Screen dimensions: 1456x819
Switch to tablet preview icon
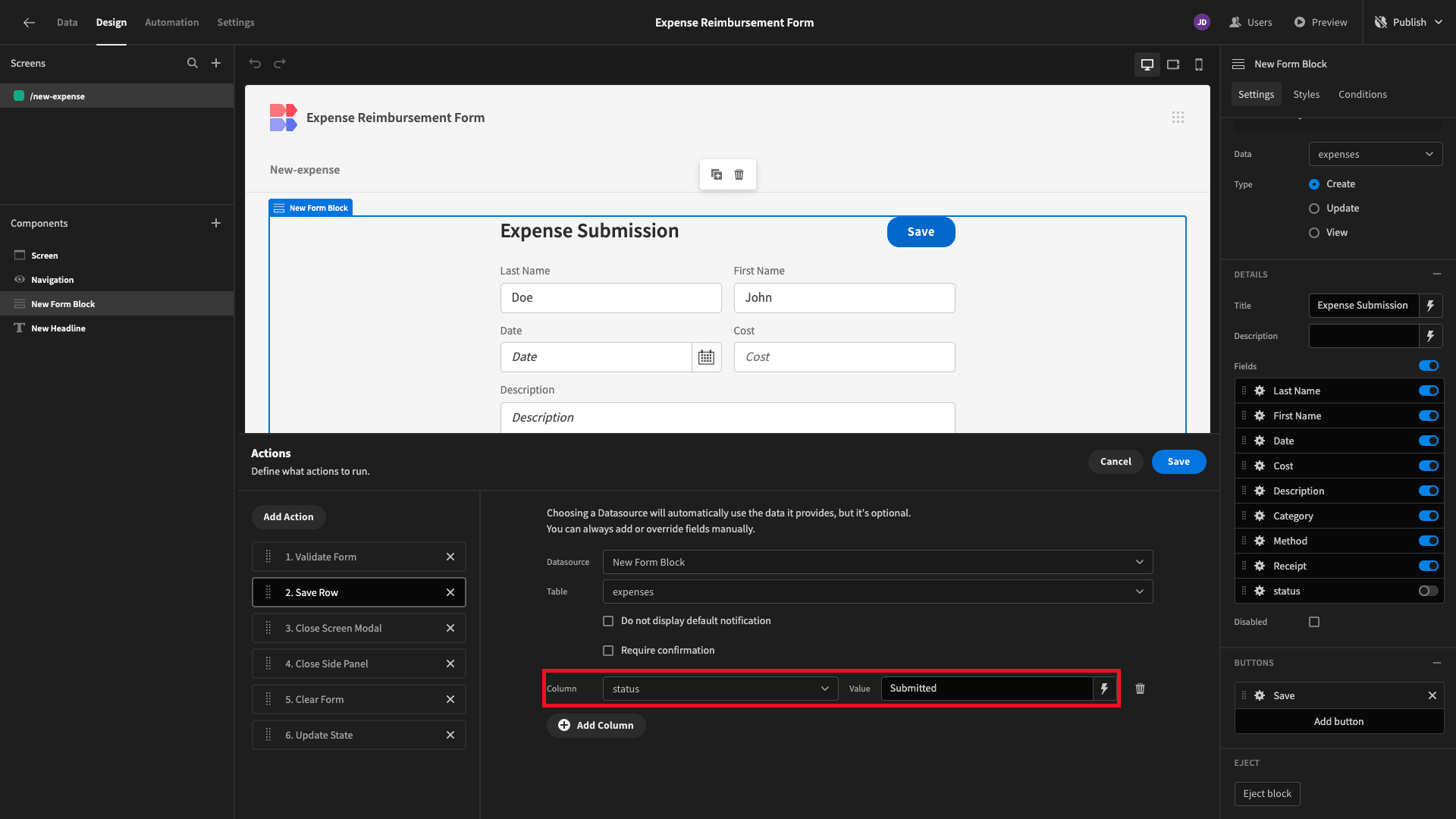pos(1173,64)
